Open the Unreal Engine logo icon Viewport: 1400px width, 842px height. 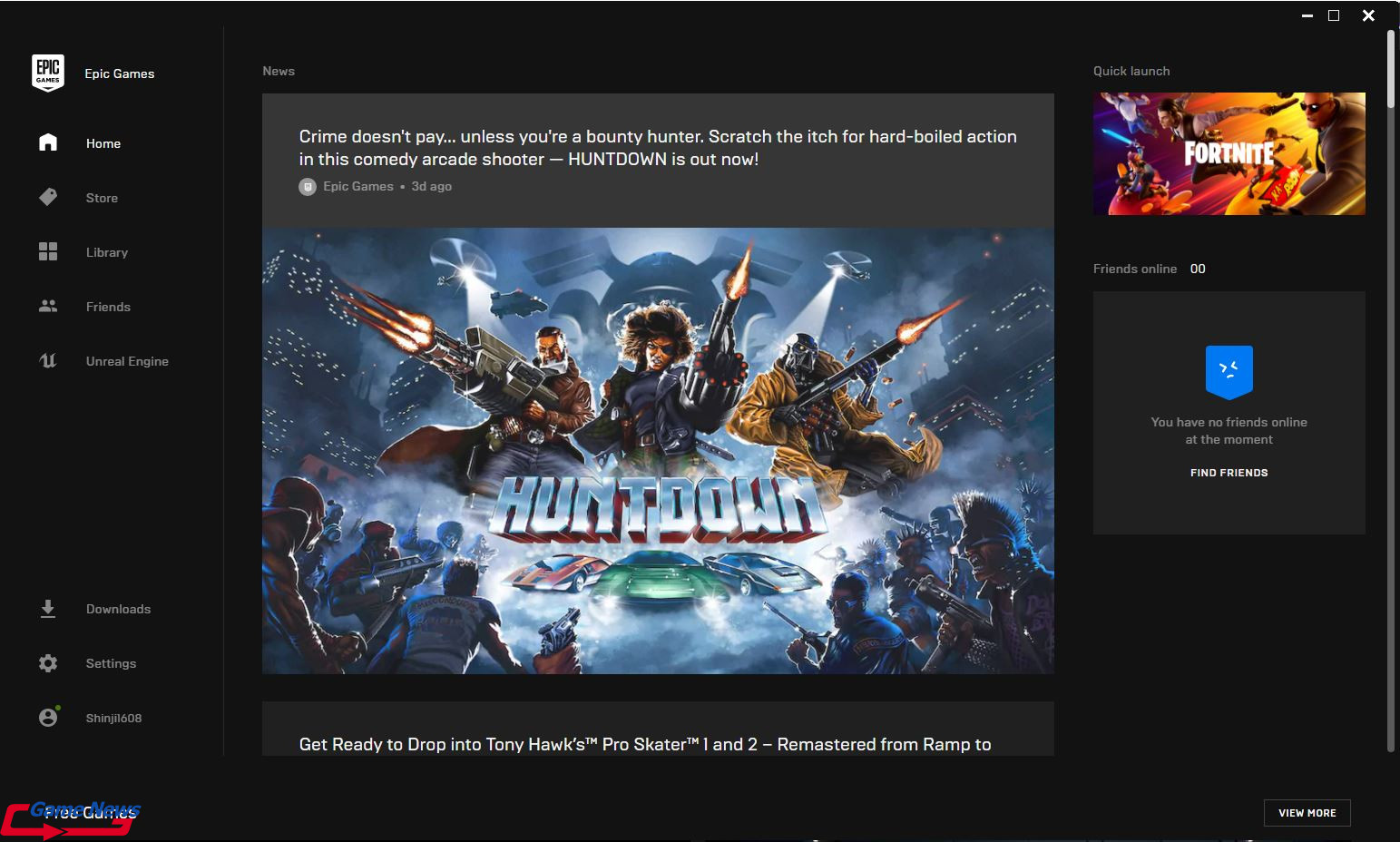click(48, 361)
